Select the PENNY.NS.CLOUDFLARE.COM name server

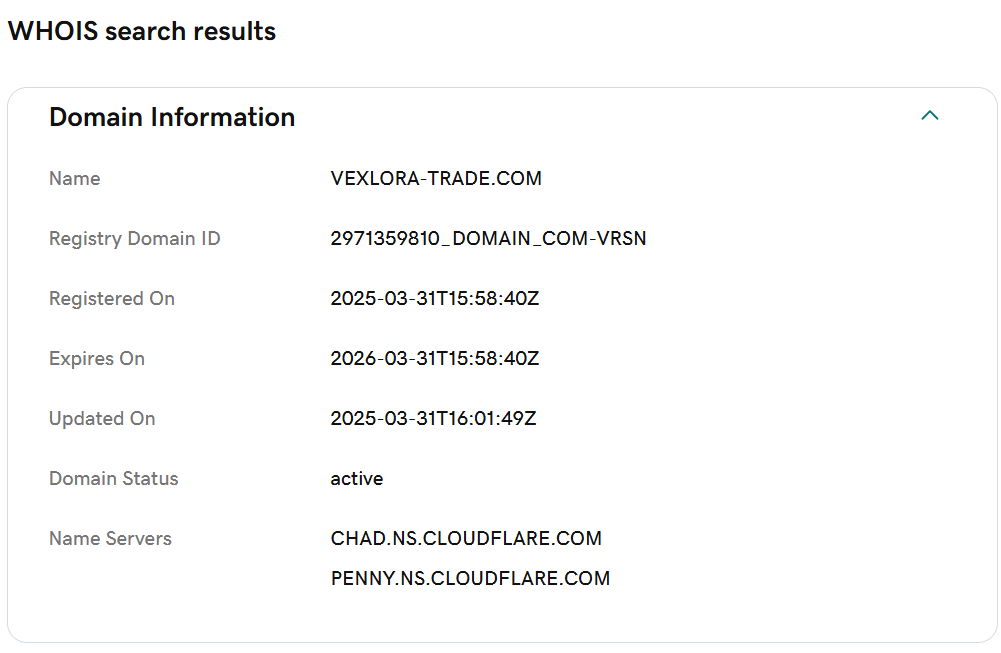coord(470,579)
